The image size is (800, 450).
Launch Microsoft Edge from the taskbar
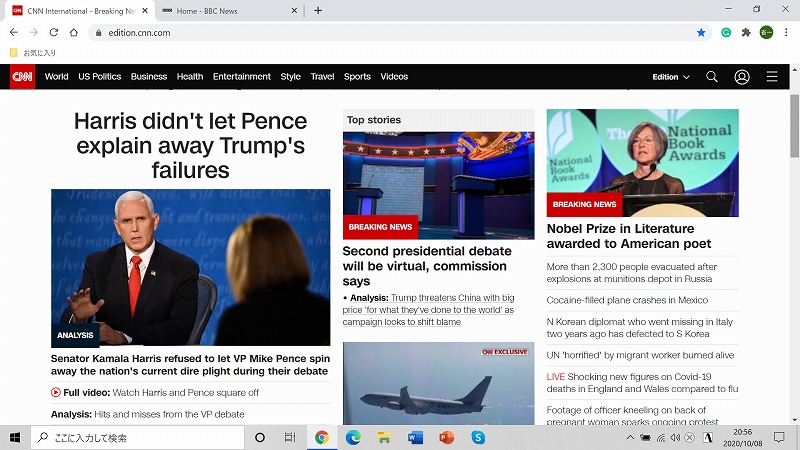[x=353, y=437]
